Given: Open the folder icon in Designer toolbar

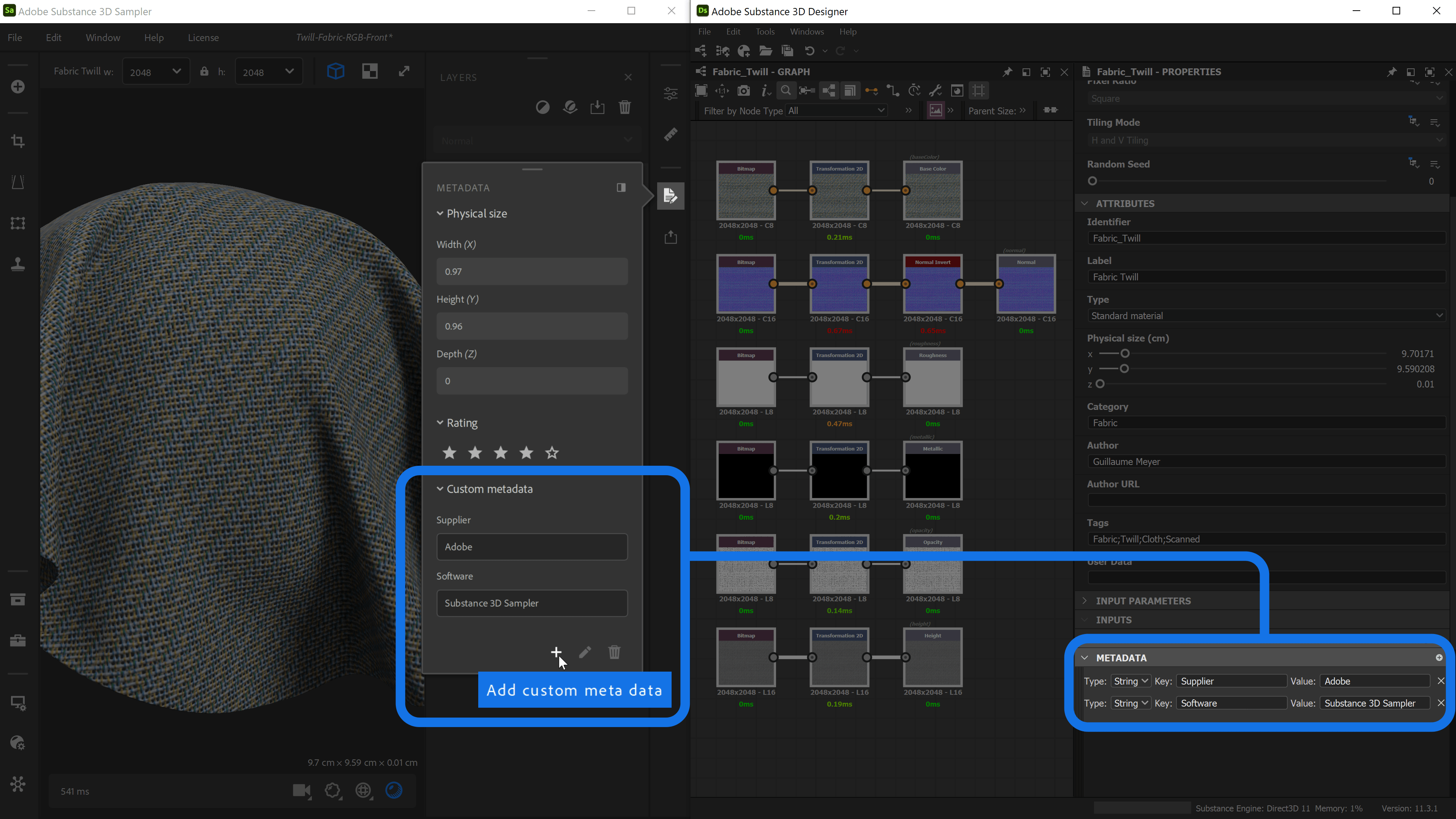Looking at the screenshot, I should [x=765, y=51].
